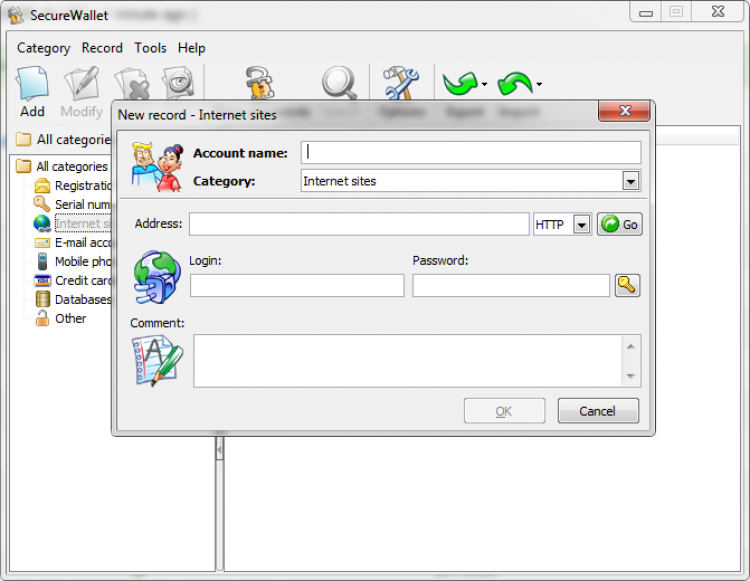Viewport: 750px width, 581px height.
Task: Select the E-mail accounts category
Action: [83, 243]
